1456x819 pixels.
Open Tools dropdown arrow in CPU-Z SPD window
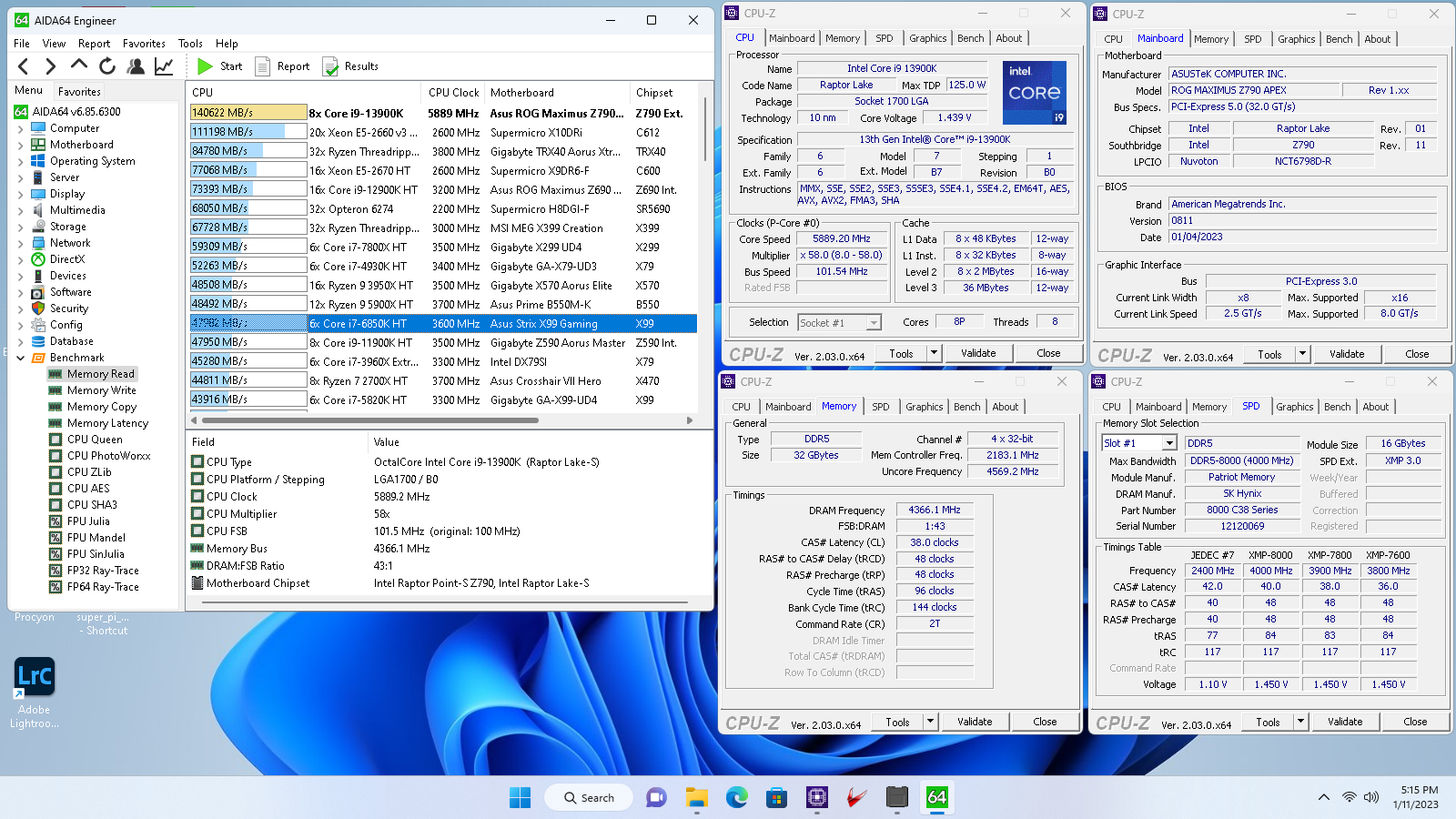point(1301,722)
